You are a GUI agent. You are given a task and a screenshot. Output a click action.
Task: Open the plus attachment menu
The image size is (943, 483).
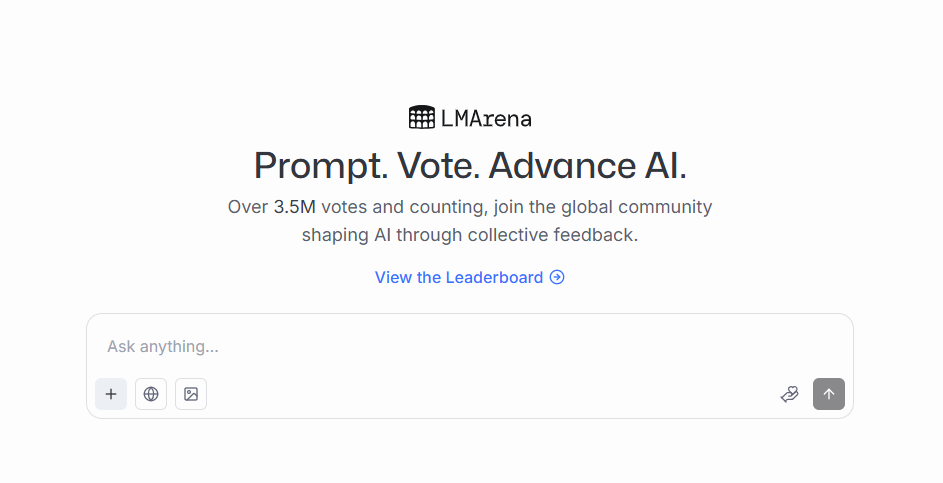tap(111, 394)
